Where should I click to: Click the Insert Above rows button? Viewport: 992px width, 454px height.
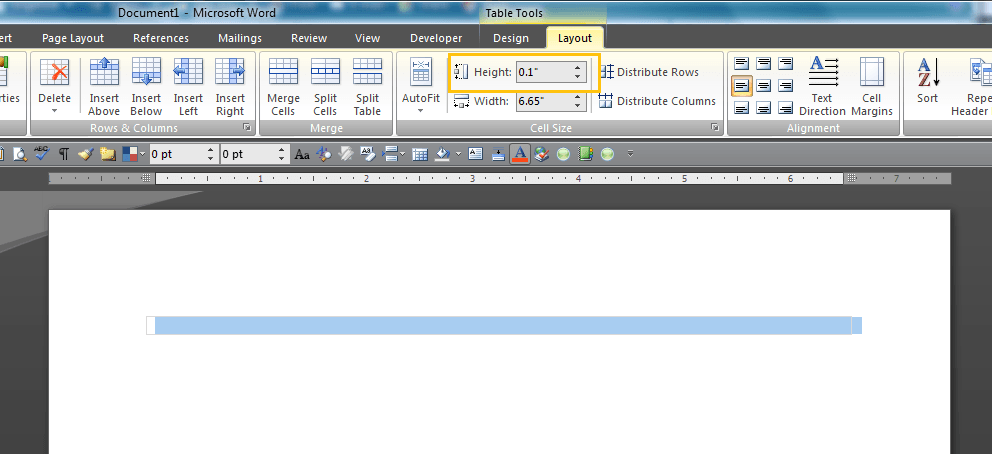click(104, 86)
